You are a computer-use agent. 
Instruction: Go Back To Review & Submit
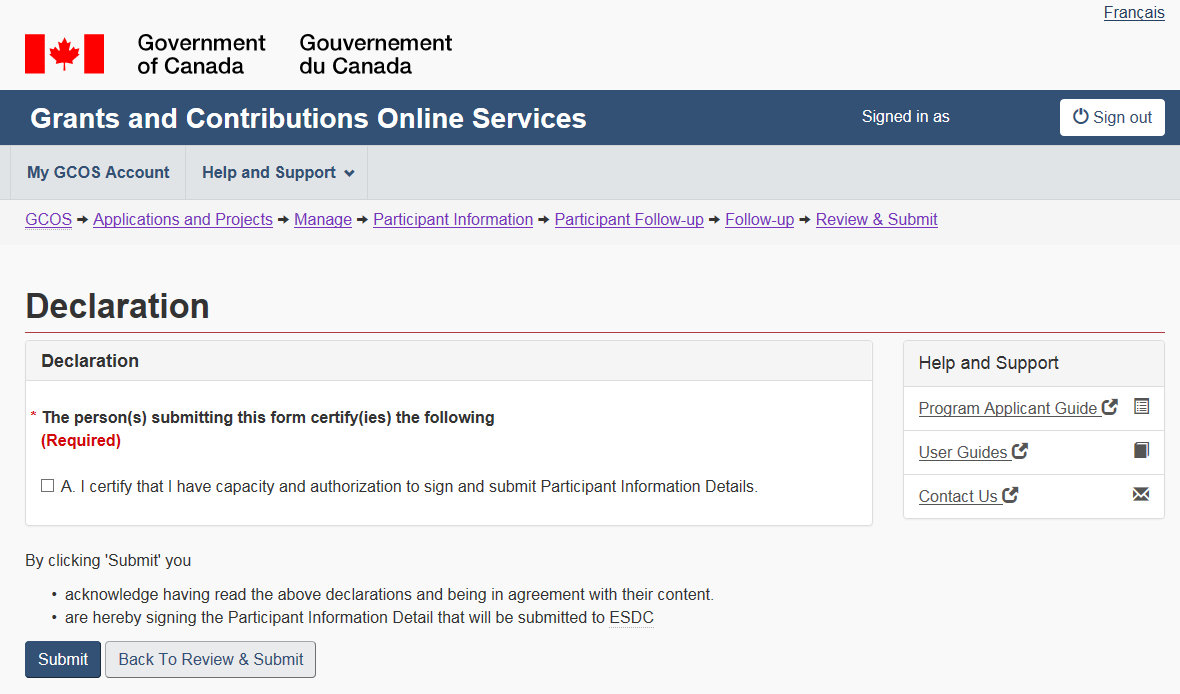coord(210,660)
